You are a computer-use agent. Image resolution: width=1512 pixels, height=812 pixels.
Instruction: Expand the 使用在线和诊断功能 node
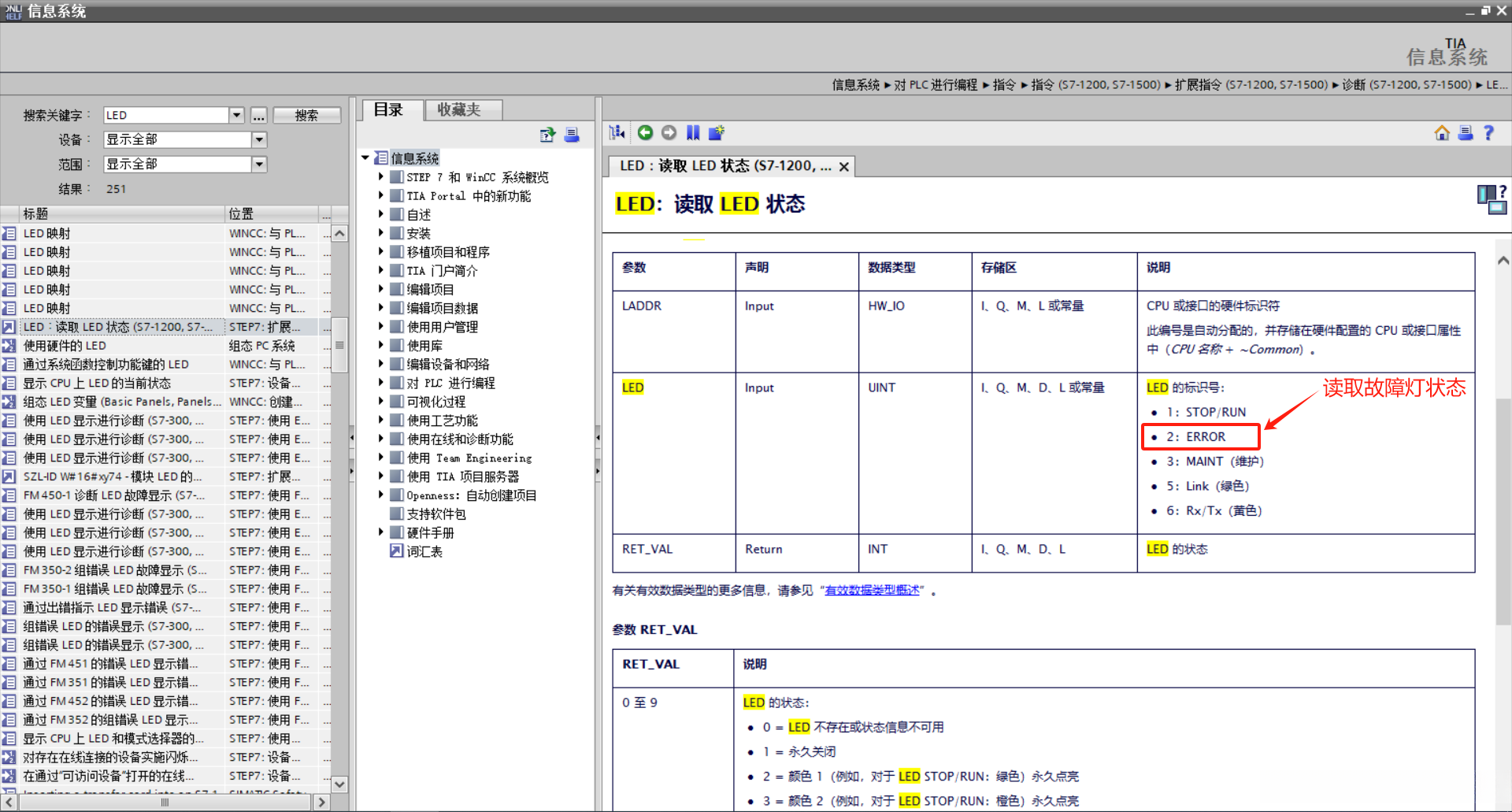coord(381,439)
